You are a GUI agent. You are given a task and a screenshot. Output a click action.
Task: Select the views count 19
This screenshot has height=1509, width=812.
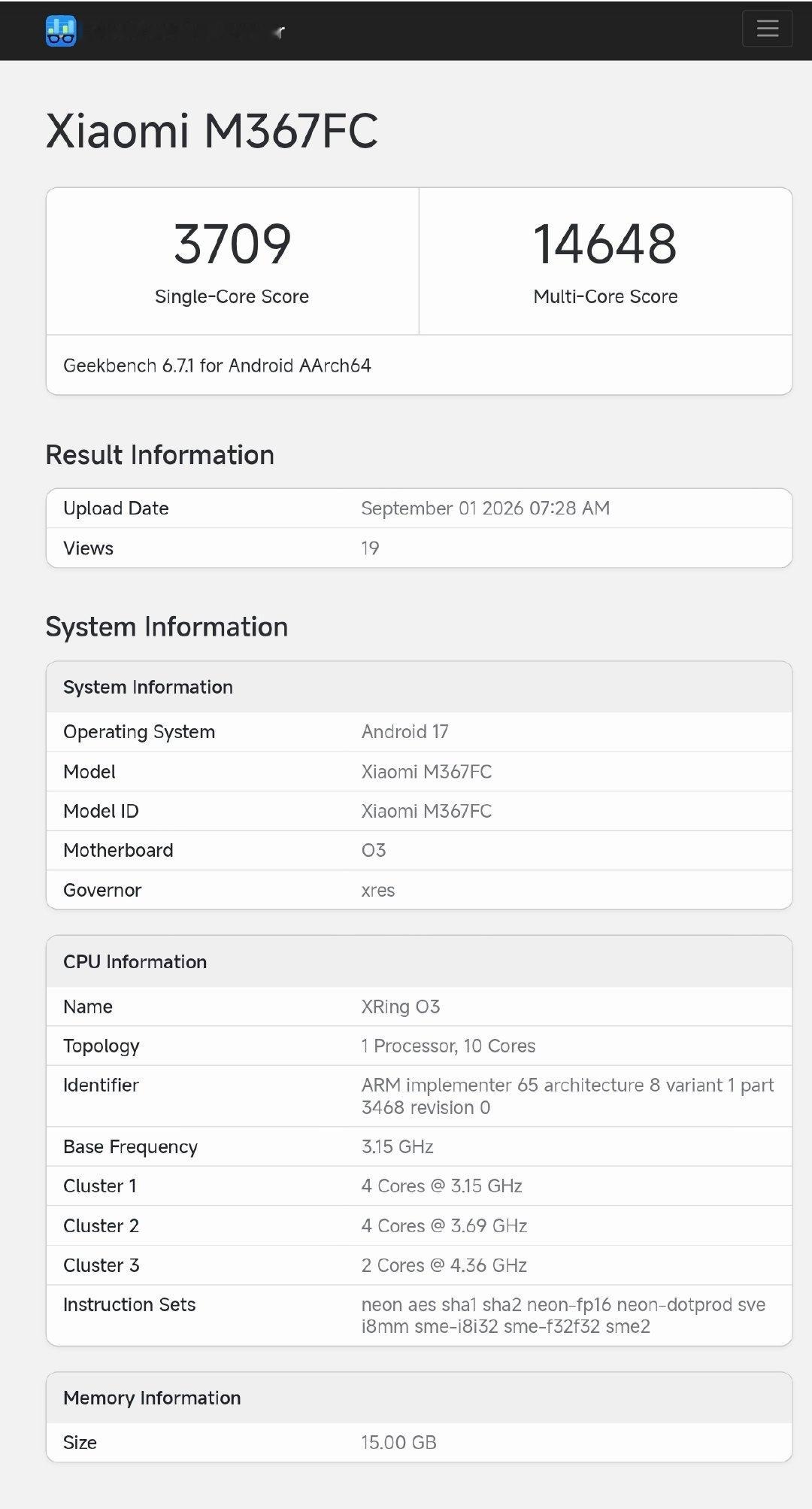click(370, 548)
